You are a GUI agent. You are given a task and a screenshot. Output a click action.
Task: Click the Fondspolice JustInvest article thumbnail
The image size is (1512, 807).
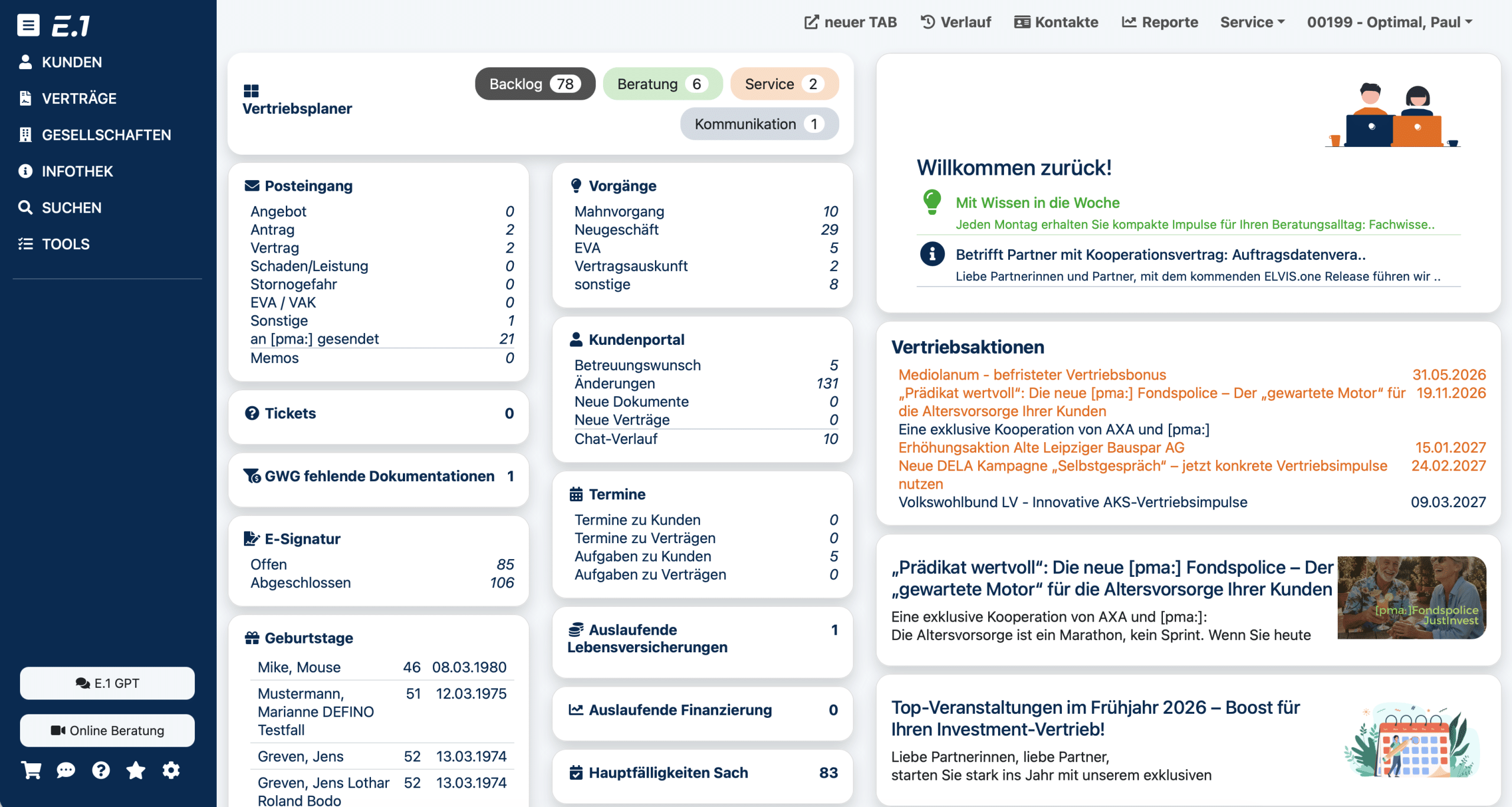1411,597
